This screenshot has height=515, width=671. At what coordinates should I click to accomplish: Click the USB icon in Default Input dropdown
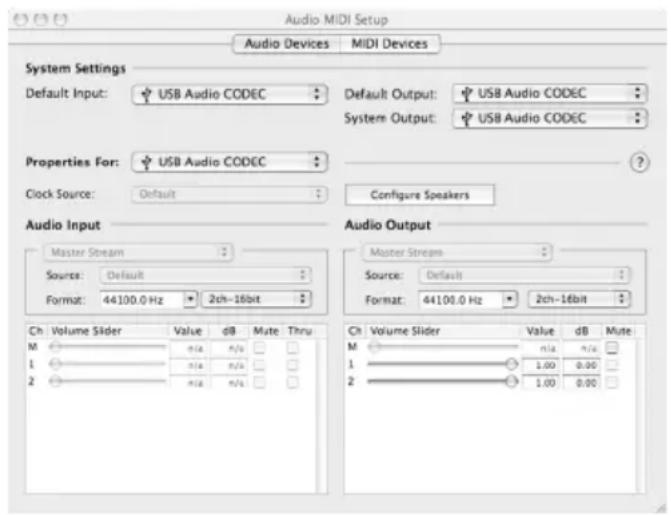146,95
